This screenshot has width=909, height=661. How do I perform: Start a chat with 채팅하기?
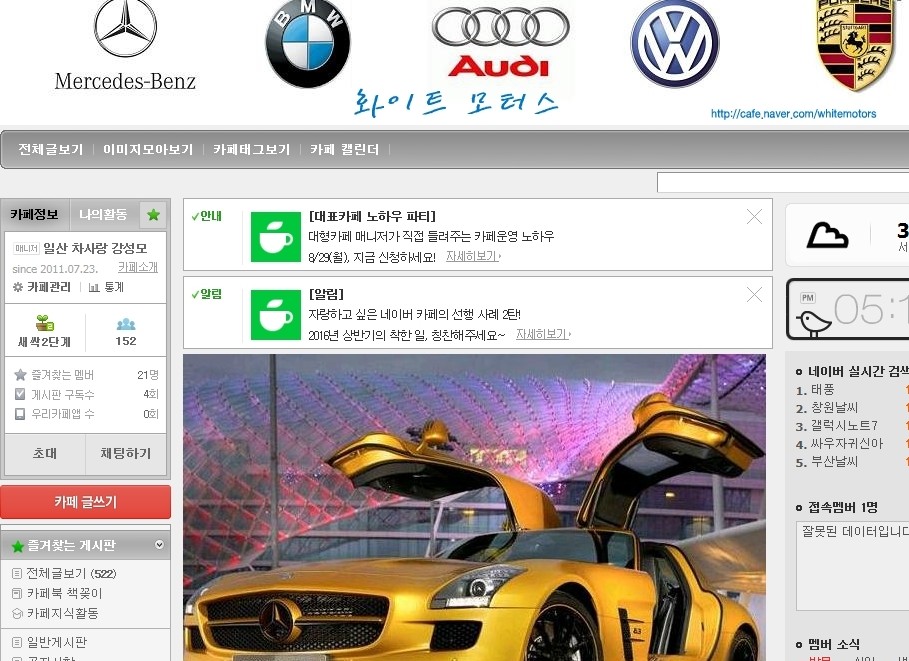pos(126,453)
